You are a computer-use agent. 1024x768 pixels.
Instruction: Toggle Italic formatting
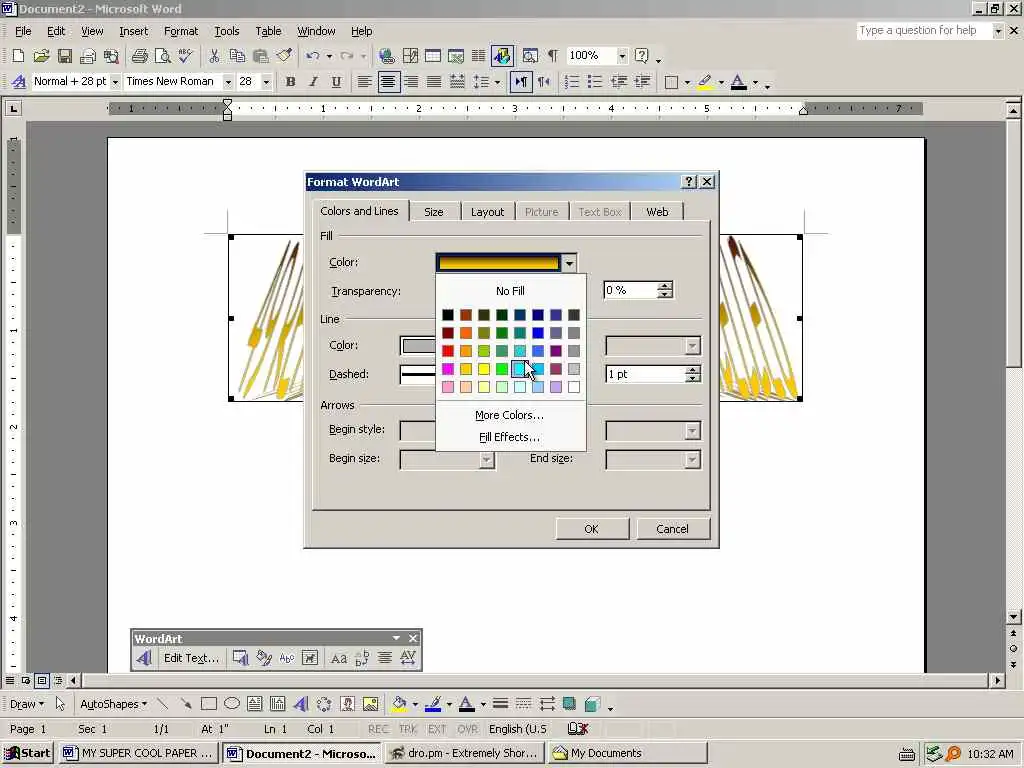tap(313, 82)
